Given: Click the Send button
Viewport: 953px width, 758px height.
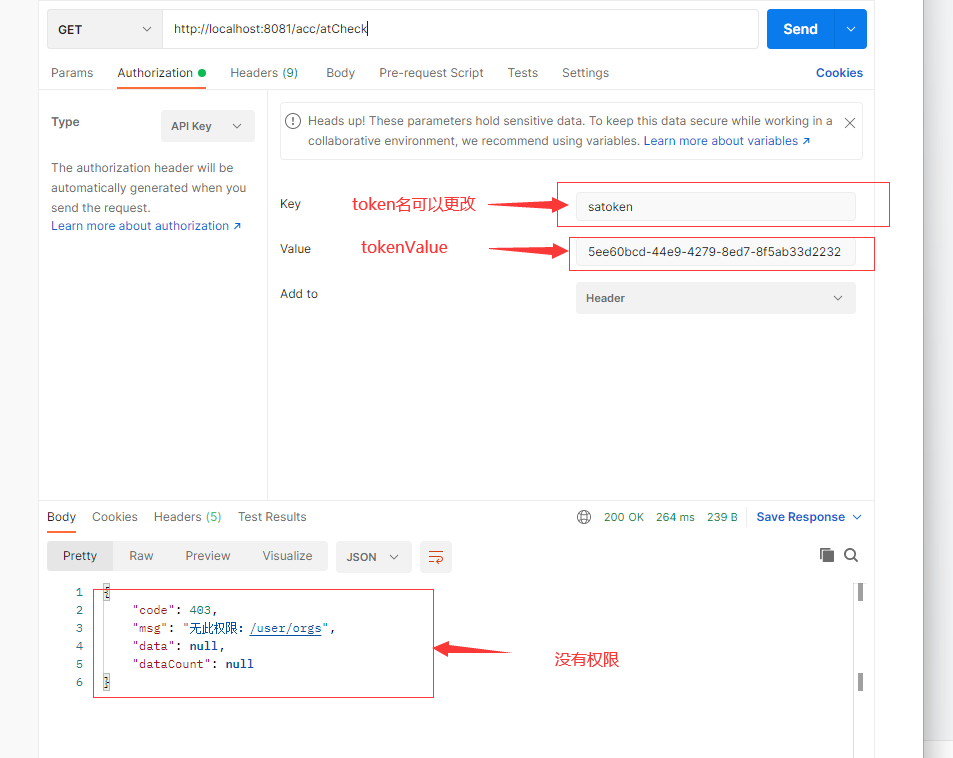Looking at the screenshot, I should 799,29.
